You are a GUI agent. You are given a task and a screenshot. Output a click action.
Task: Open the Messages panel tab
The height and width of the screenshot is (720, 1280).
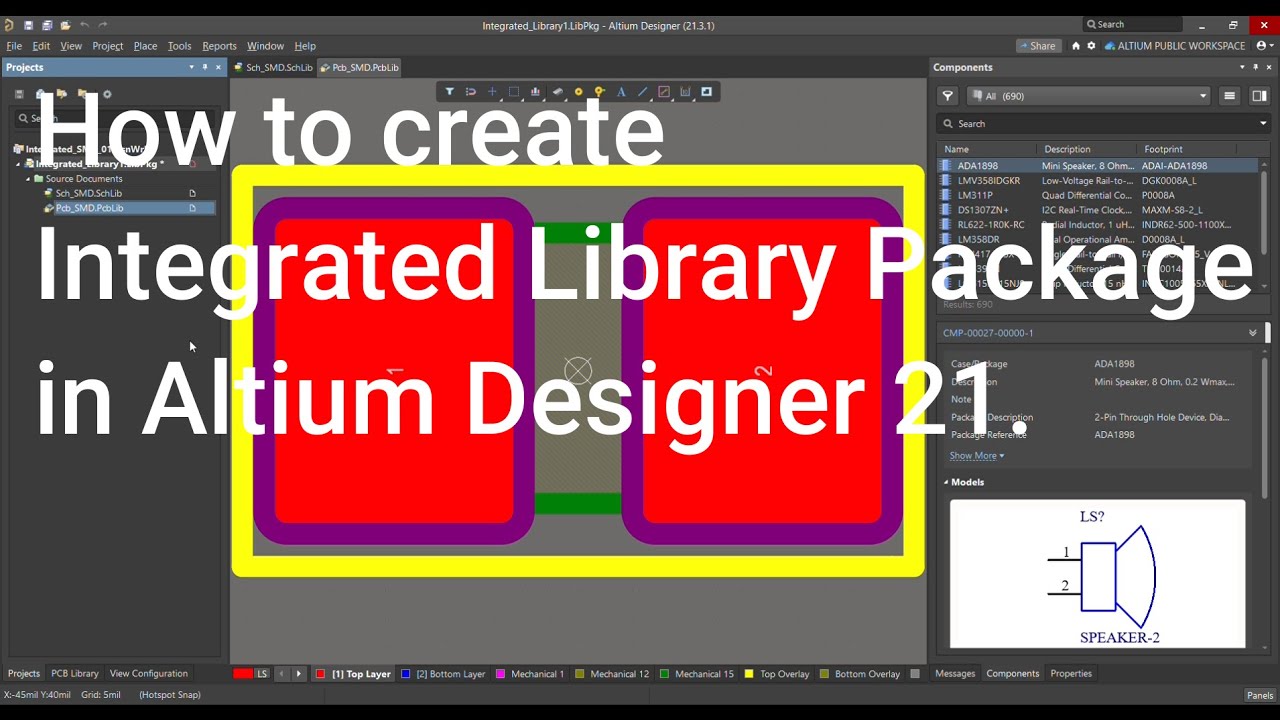[955, 674]
